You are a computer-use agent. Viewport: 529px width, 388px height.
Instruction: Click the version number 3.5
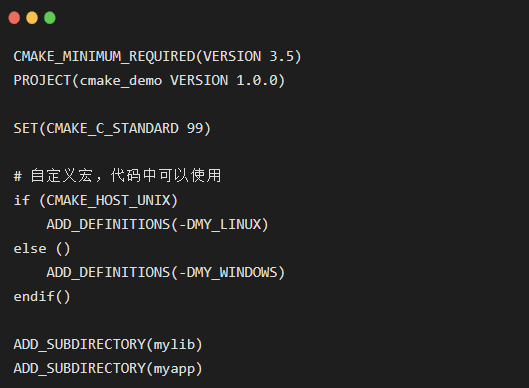click(x=282, y=56)
